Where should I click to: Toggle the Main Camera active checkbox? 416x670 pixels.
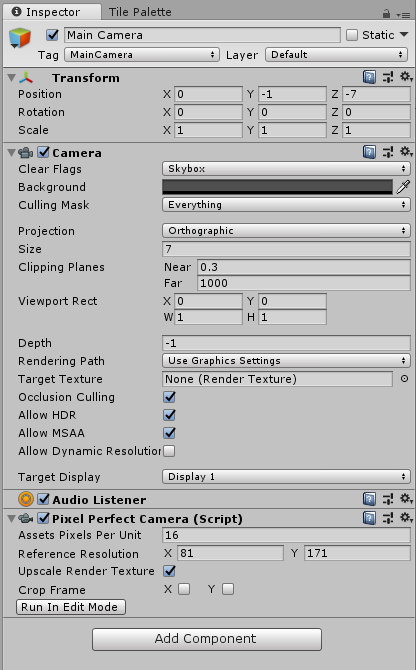pos(53,35)
